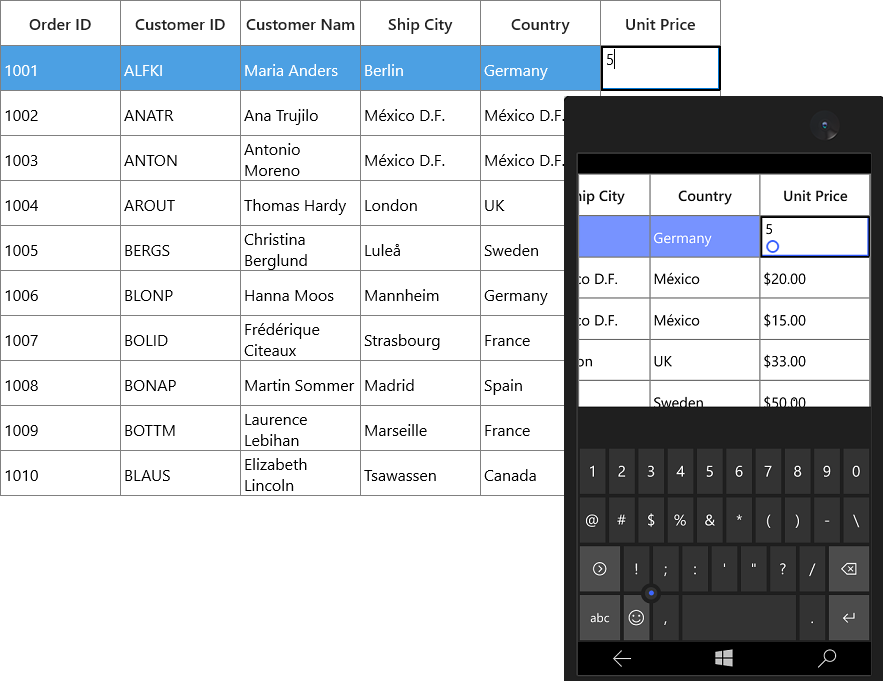Tap the backspace key on the phone keyboard
The image size is (883, 681).
[849, 569]
